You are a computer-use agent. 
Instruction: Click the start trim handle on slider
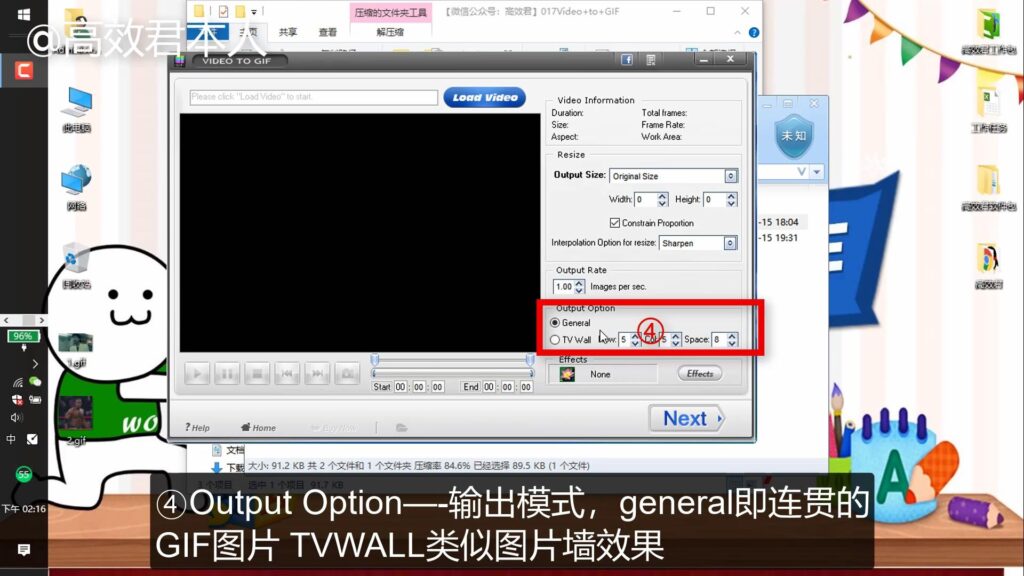tap(375, 360)
